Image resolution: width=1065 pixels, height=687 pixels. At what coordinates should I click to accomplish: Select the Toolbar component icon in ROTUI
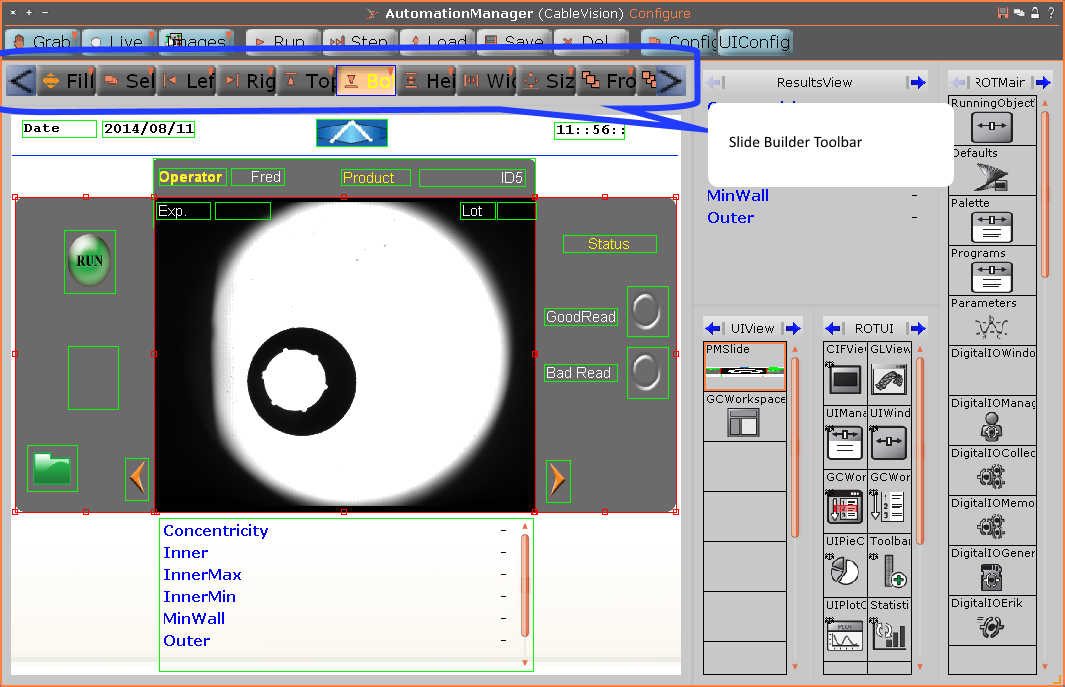tap(890, 565)
